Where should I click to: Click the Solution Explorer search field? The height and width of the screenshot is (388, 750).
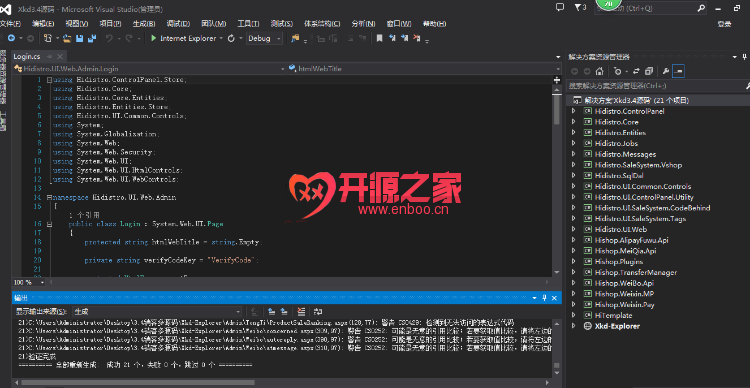(x=654, y=86)
